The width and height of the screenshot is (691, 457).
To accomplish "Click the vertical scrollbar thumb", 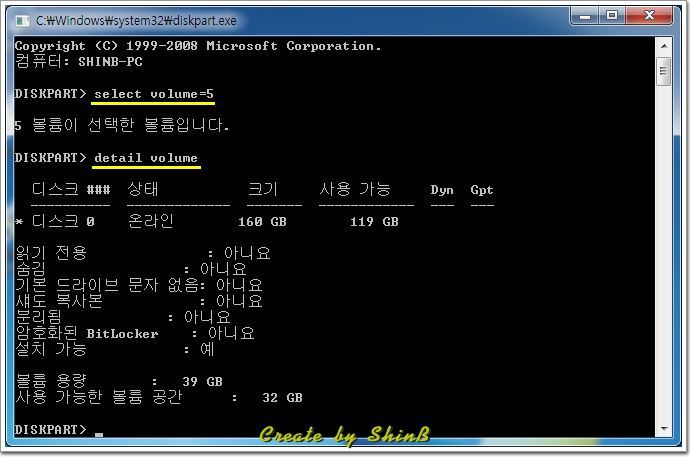I will tap(664, 71).
